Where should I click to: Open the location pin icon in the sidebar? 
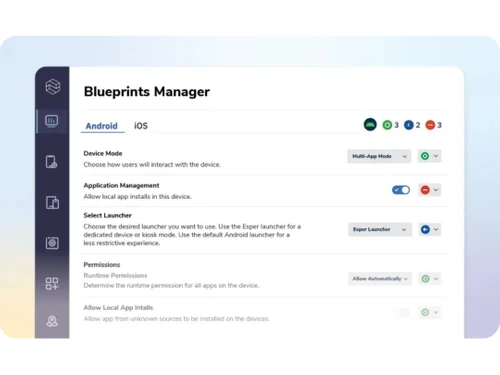click(x=52, y=321)
